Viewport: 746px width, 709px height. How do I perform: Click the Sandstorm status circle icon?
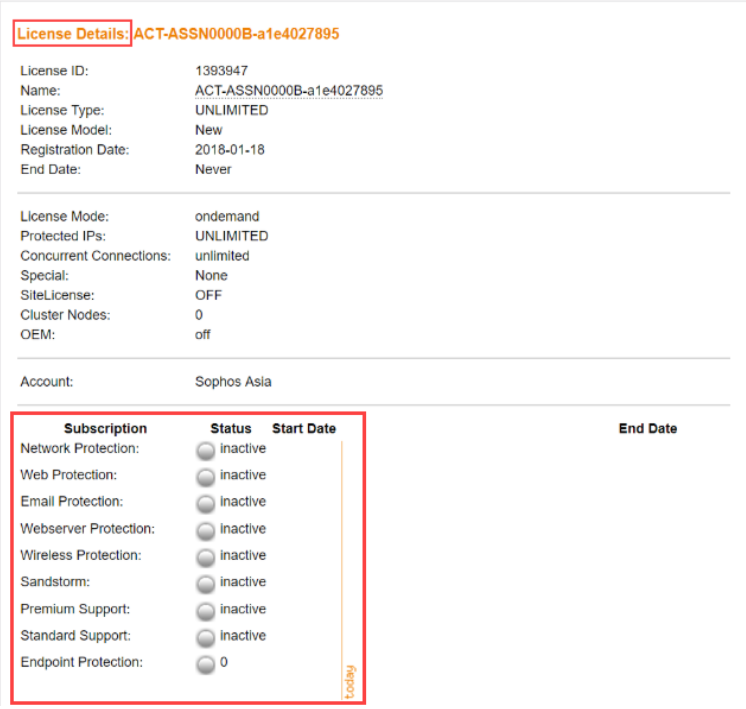click(x=205, y=584)
